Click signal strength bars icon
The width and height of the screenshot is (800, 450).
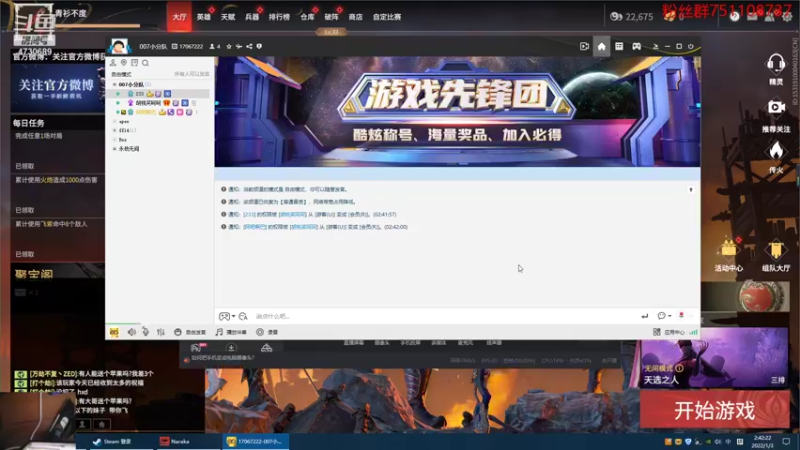[693, 332]
